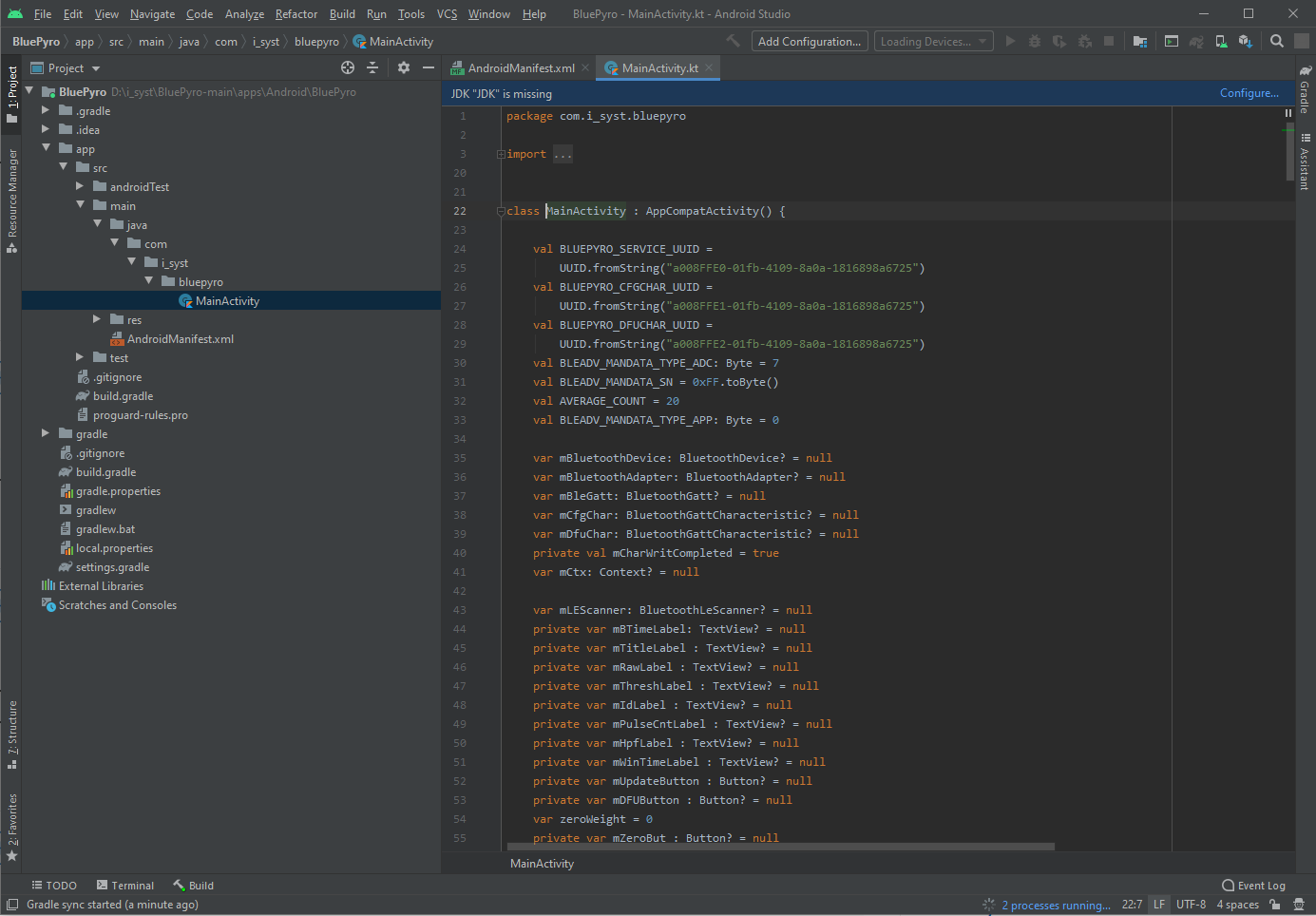Expand the .gradle folder
This screenshot has width=1316, height=916.
46,110
